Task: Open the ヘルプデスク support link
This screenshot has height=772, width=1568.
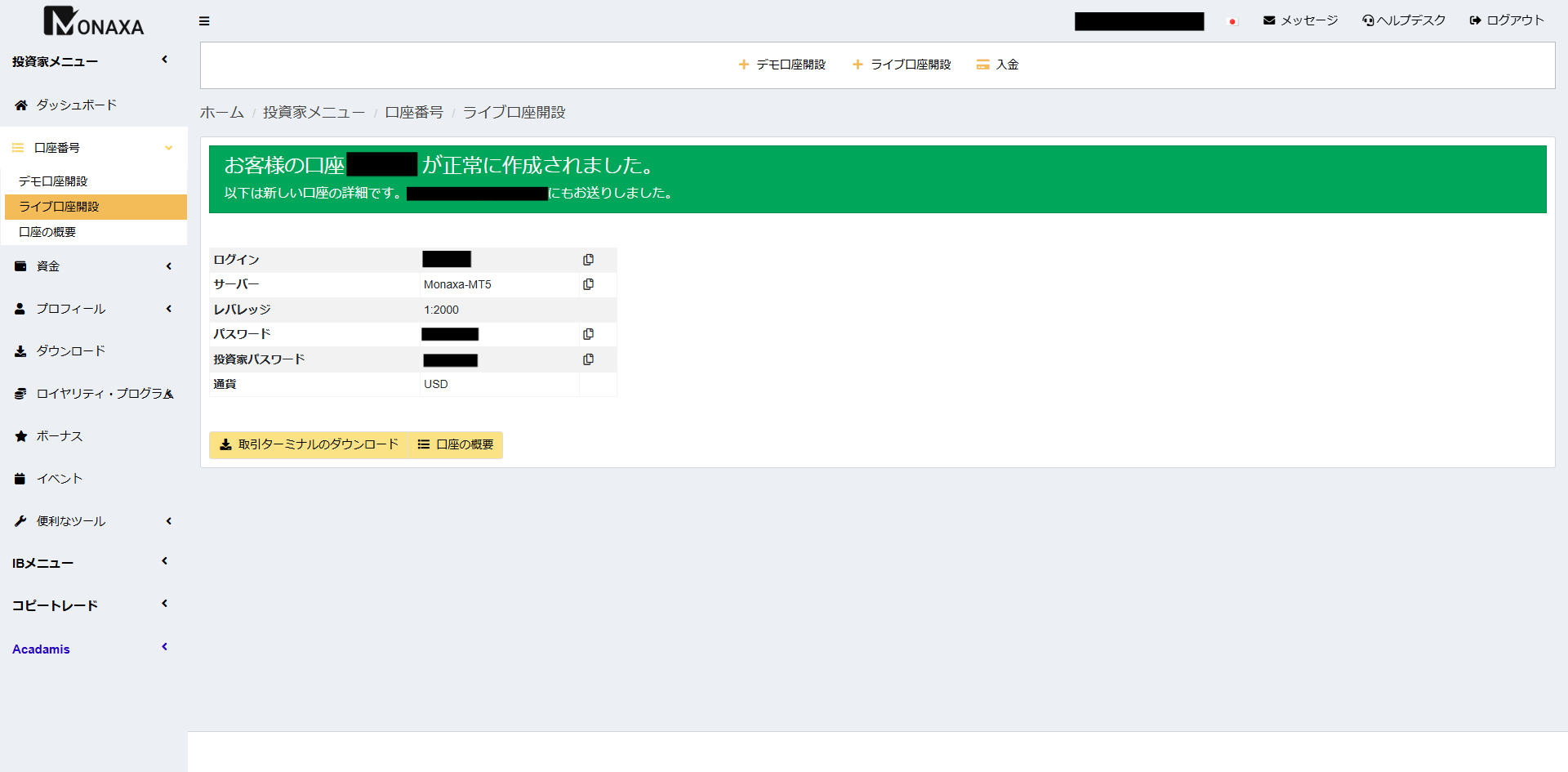Action: pos(1403,20)
